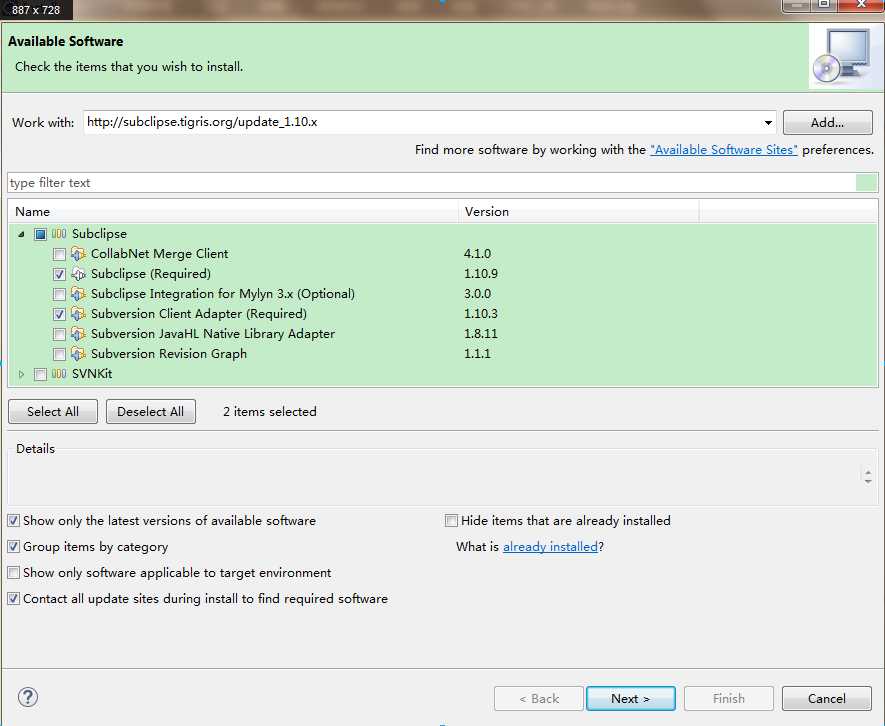Image resolution: width=885 pixels, height=726 pixels.
Task: Click the Subversion Revision Graph feature icon
Action: (78, 354)
